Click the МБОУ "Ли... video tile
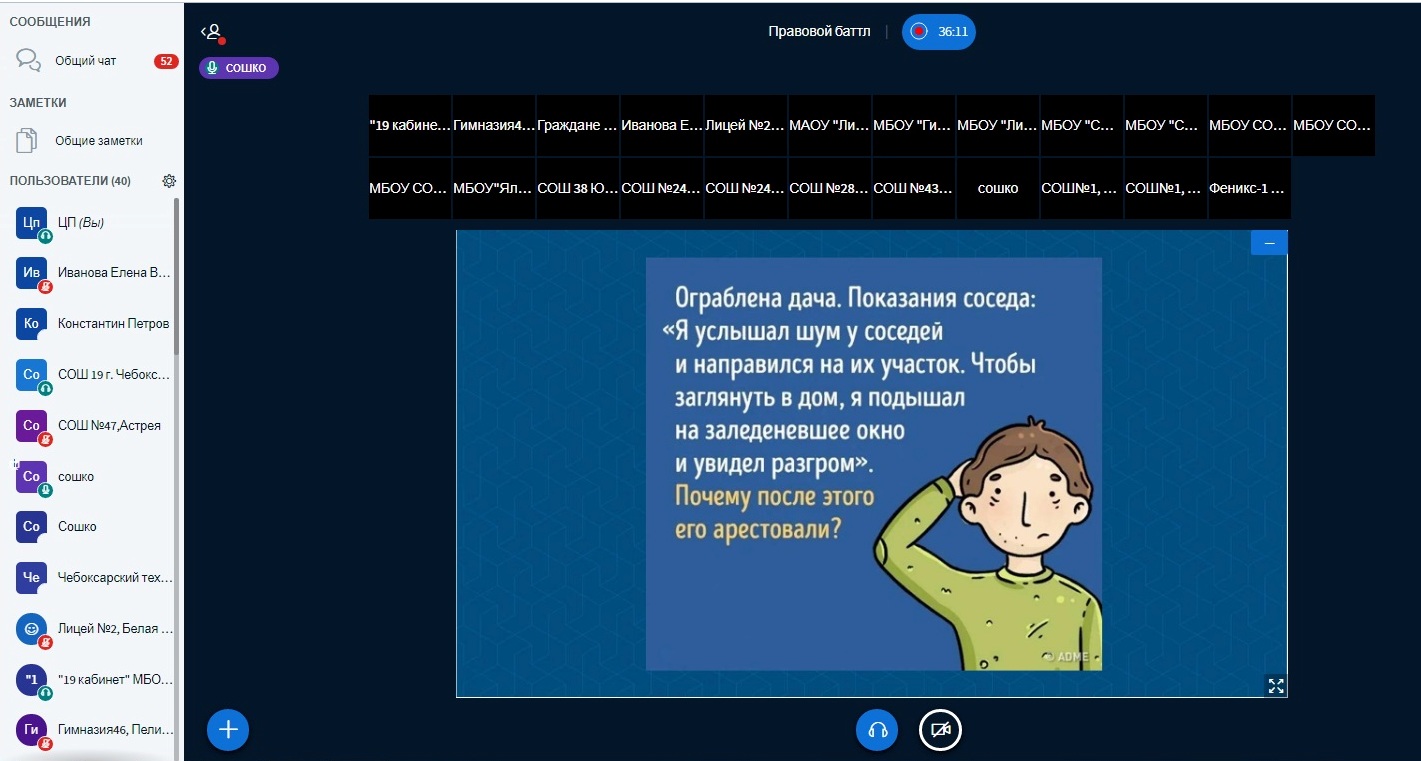The image size is (1421, 761). [x=998, y=126]
